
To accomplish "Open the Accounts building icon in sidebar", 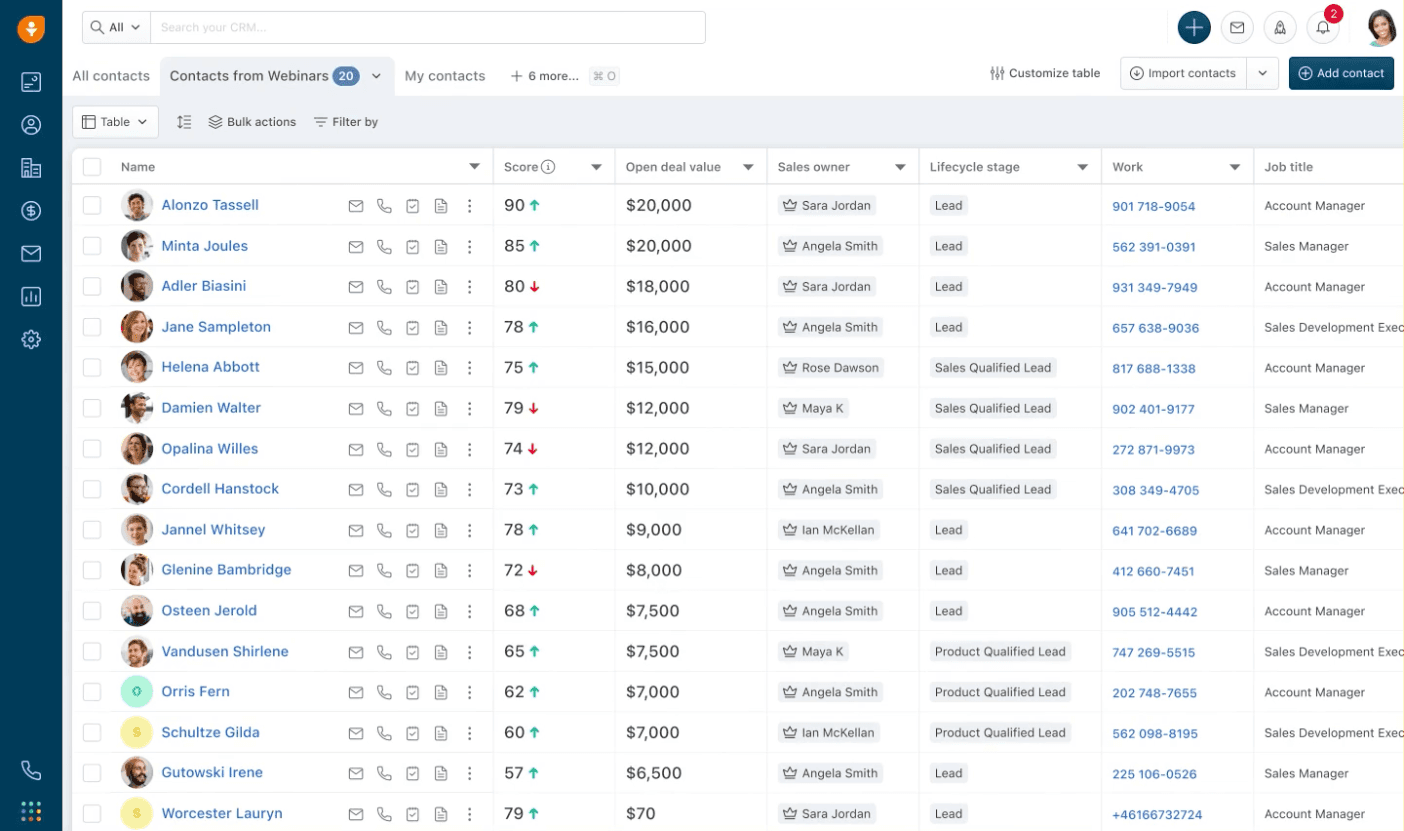I will tap(31, 168).
